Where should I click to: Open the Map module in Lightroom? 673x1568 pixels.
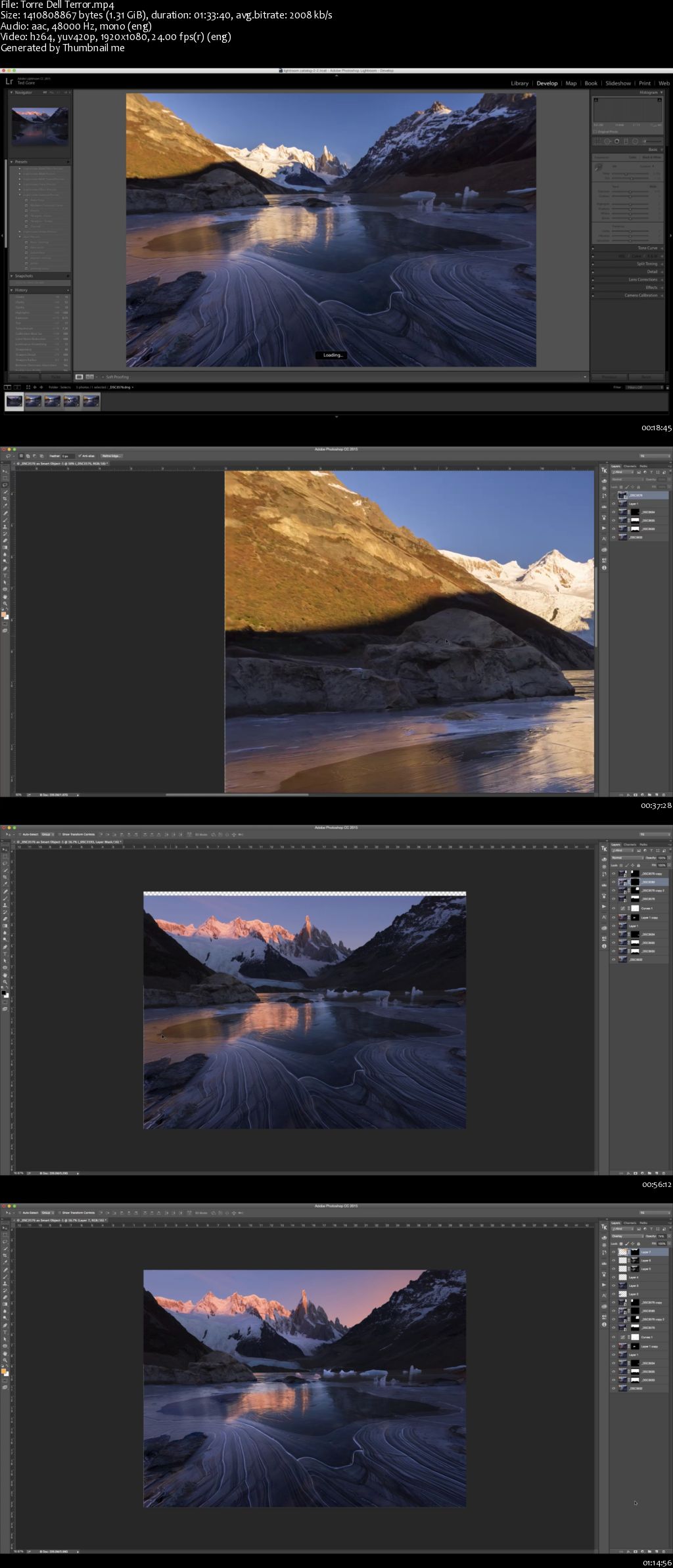click(571, 83)
